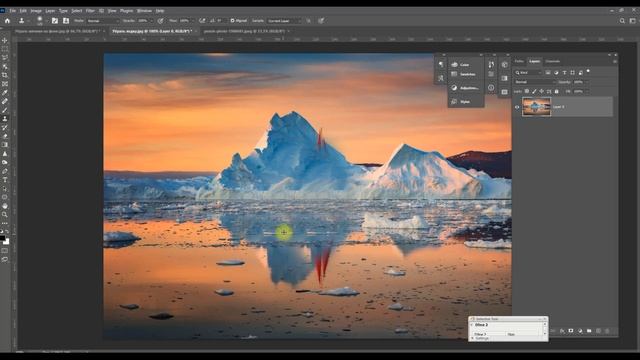Screen dimensions: 640x360
Task: Click the Home icon in options bar
Action: [7, 20]
